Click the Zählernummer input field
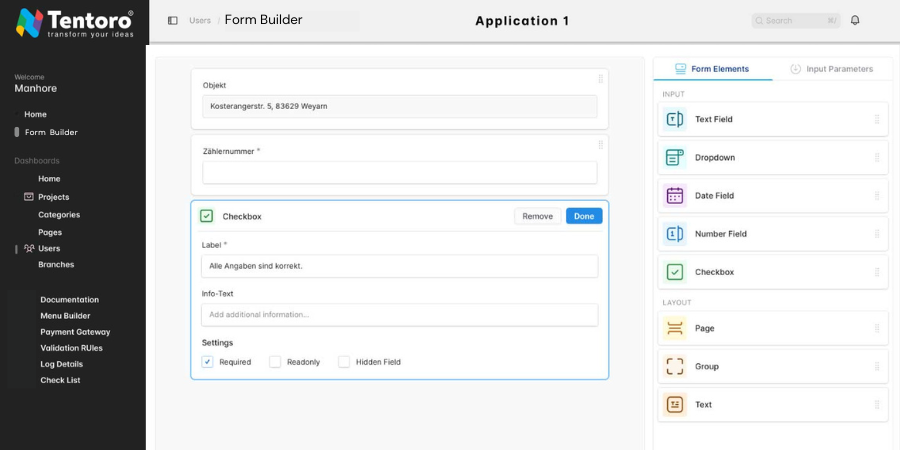This screenshot has width=900, height=450. pos(399,172)
